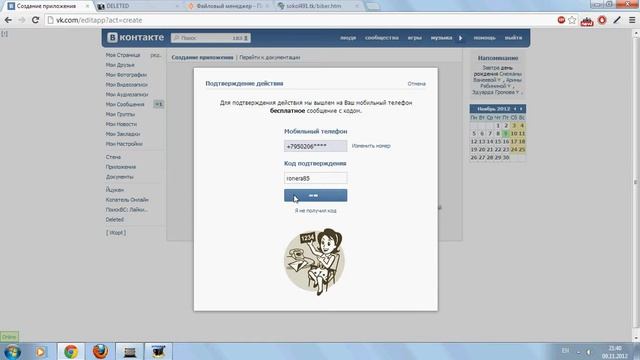Screen dimensions: 640x360
Task: Switch to the sokol491.tk browser tab
Action: 318,6
